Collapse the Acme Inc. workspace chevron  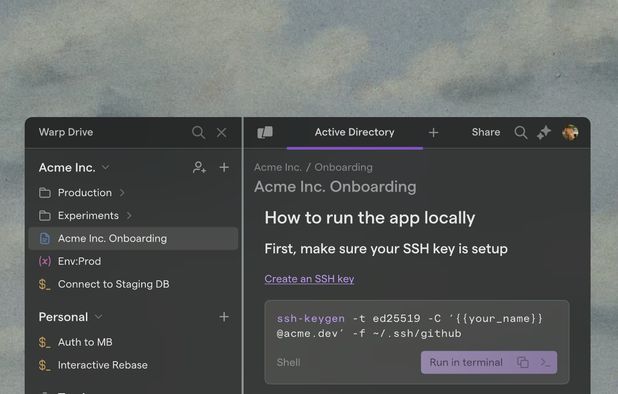pos(106,168)
